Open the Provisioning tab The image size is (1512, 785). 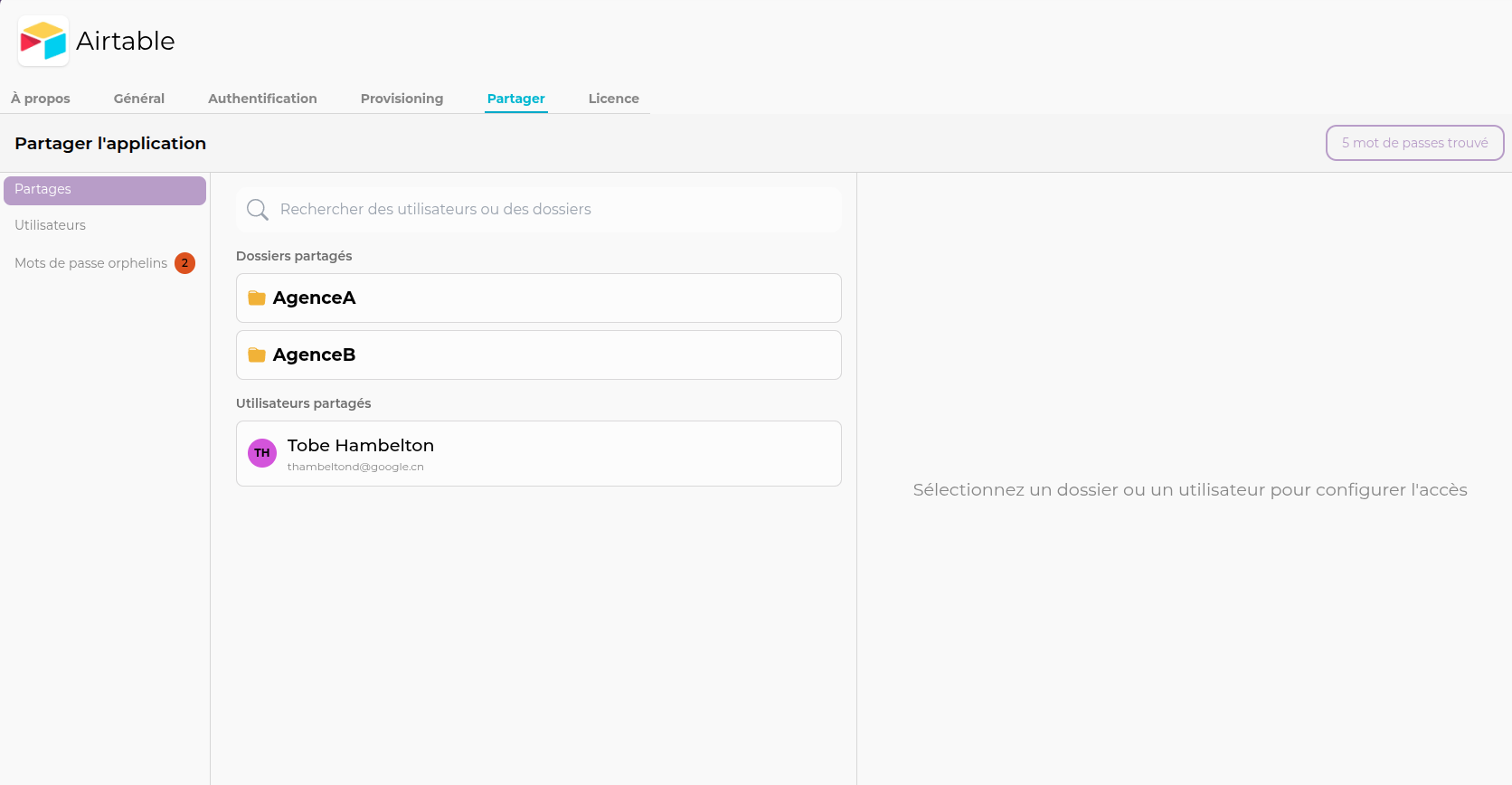402,99
